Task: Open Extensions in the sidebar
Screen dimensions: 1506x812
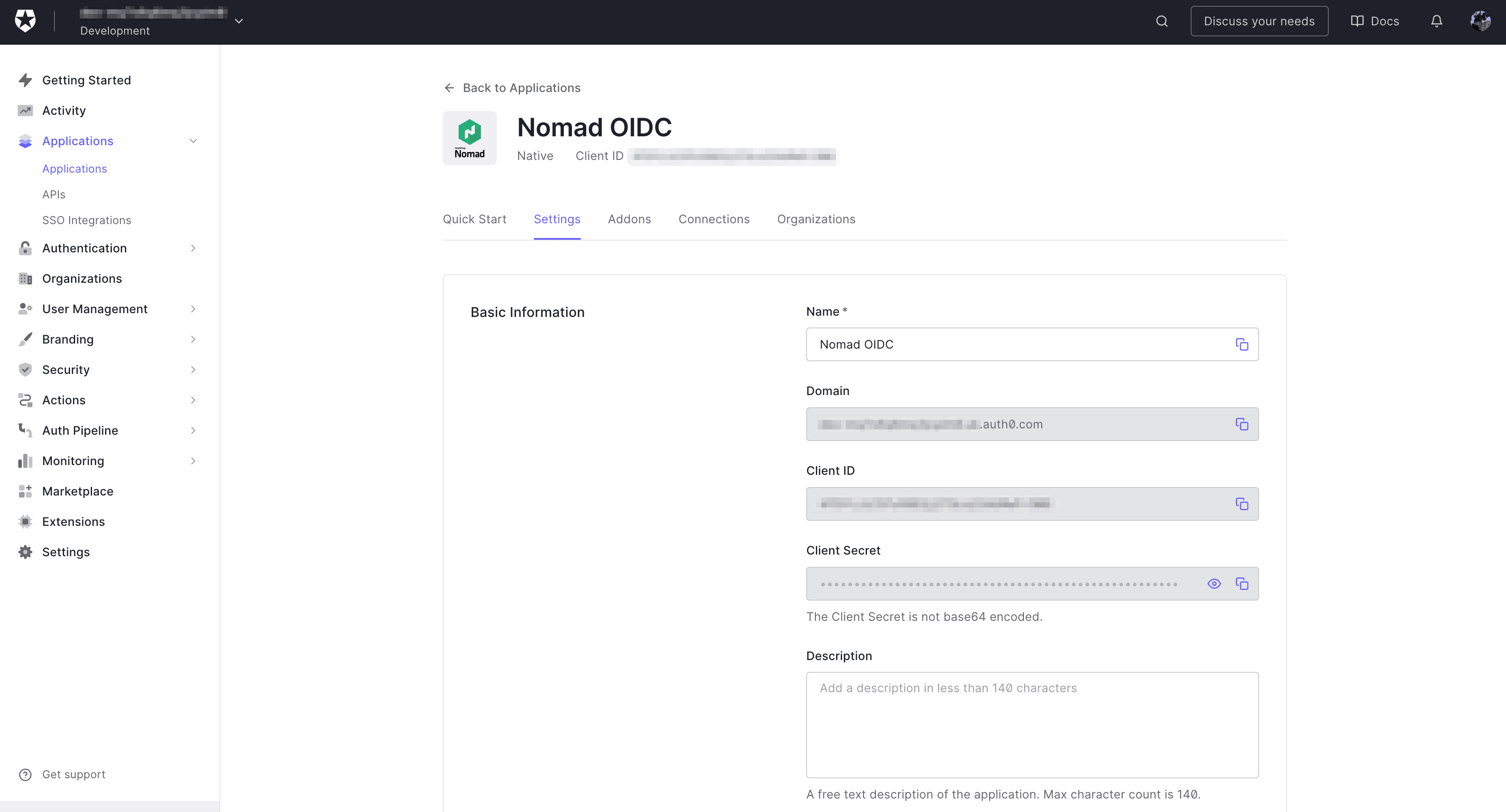Action: point(74,522)
